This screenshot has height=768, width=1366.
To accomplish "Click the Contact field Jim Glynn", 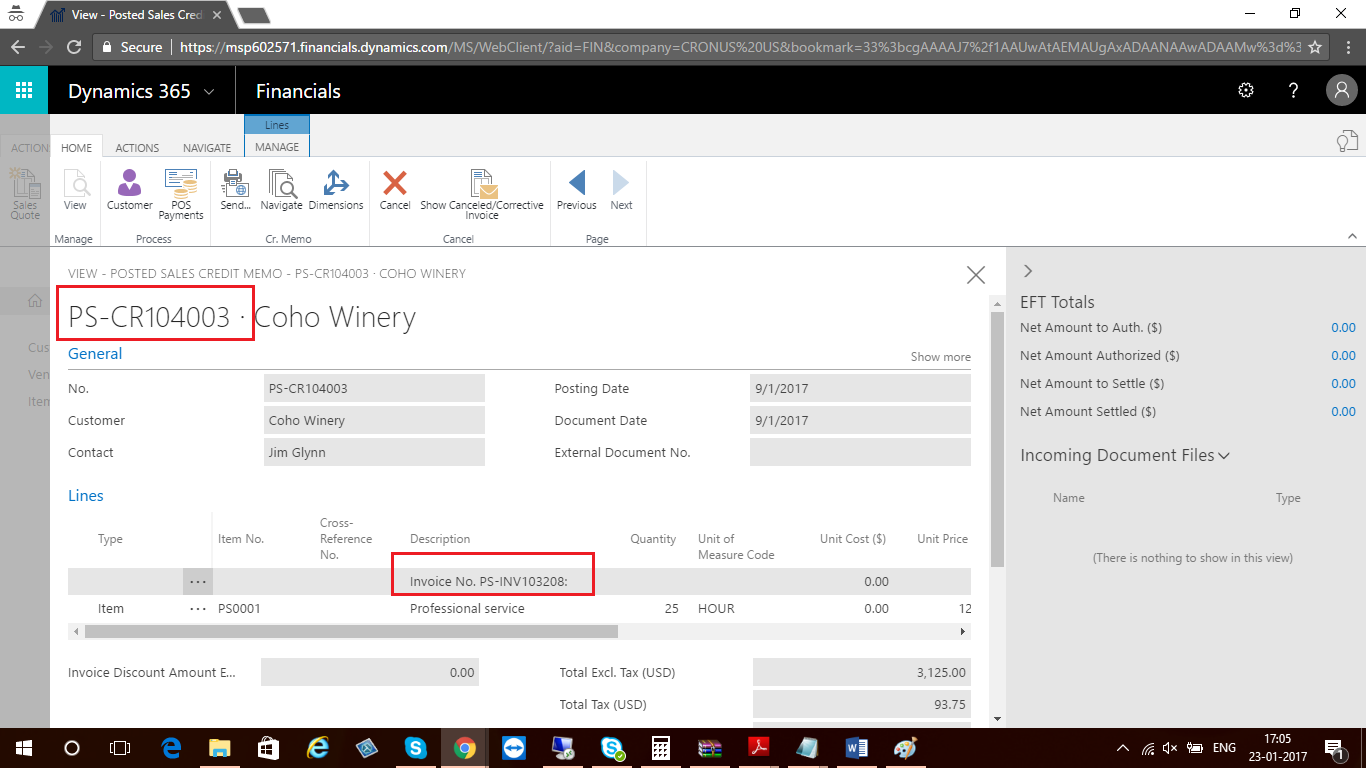I will 374,452.
